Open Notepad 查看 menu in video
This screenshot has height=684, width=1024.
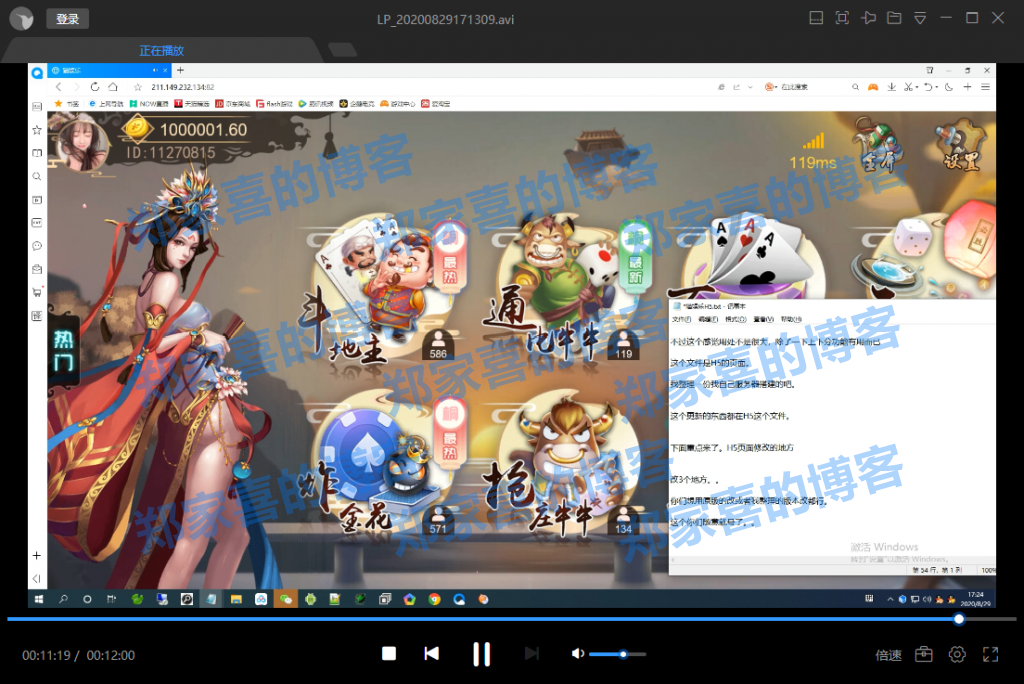point(763,319)
